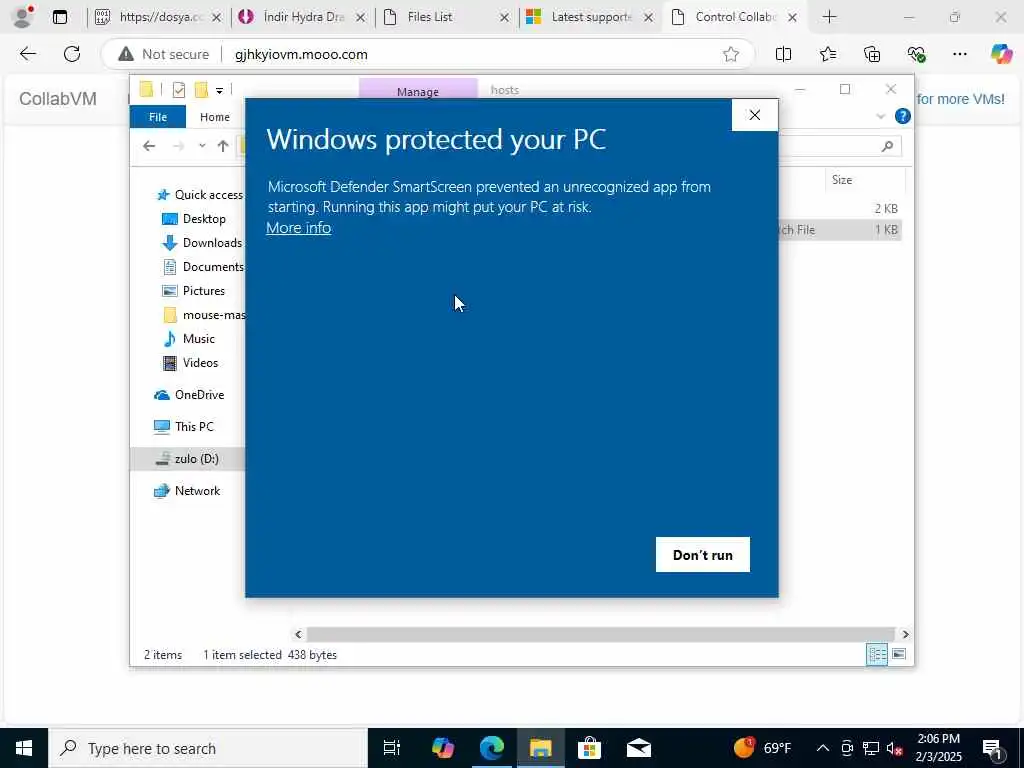This screenshot has height=768, width=1024.
Task: Close the SmartScreen dialog with X
Action: (x=754, y=115)
